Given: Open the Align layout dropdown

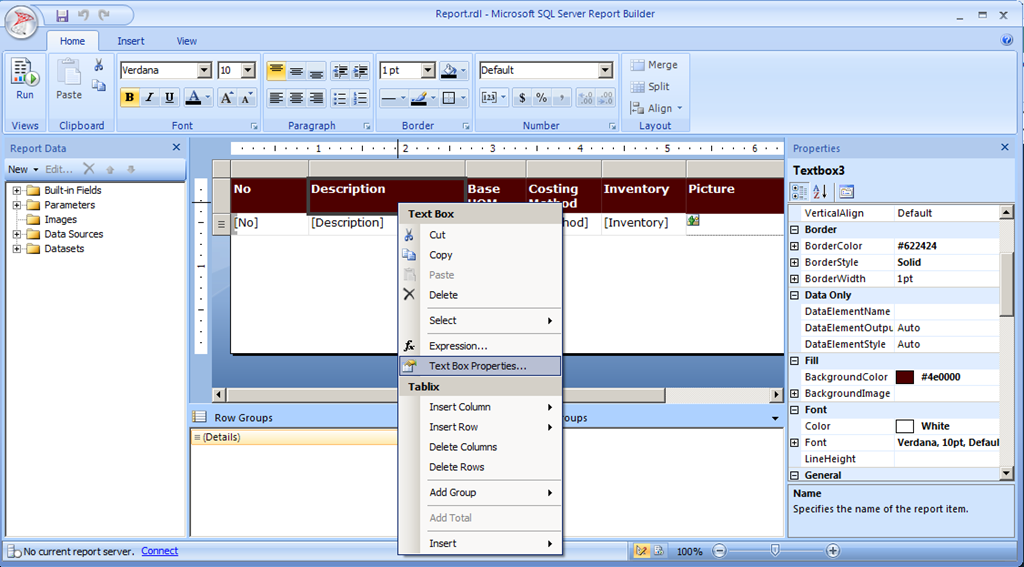Looking at the screenshot, I should 656,108.
